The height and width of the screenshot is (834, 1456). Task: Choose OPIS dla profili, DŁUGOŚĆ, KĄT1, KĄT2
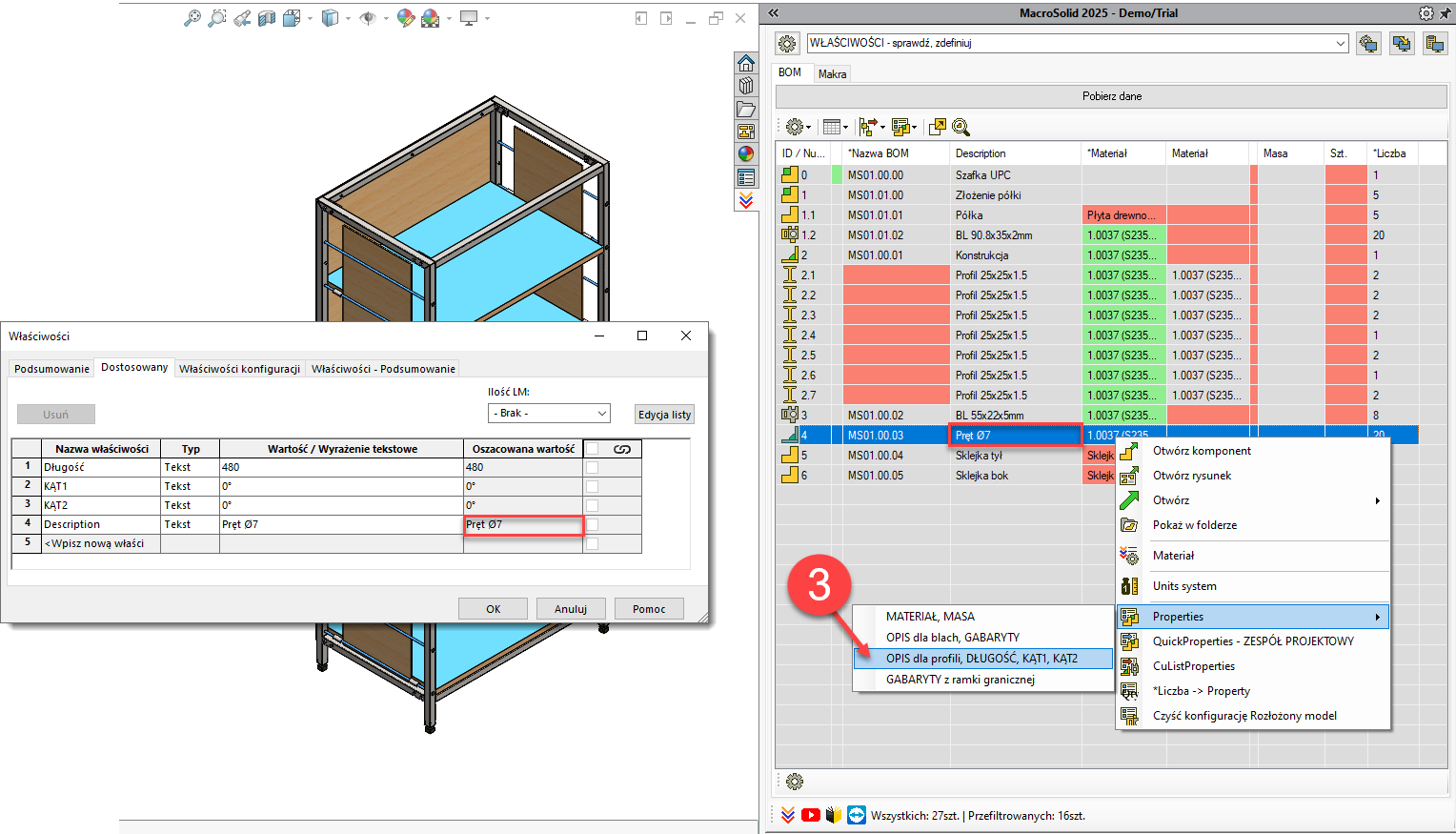[982, 659]
